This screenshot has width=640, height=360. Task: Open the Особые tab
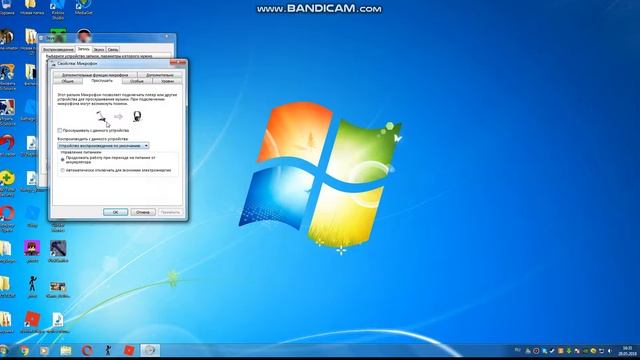[x=137, y=81]
